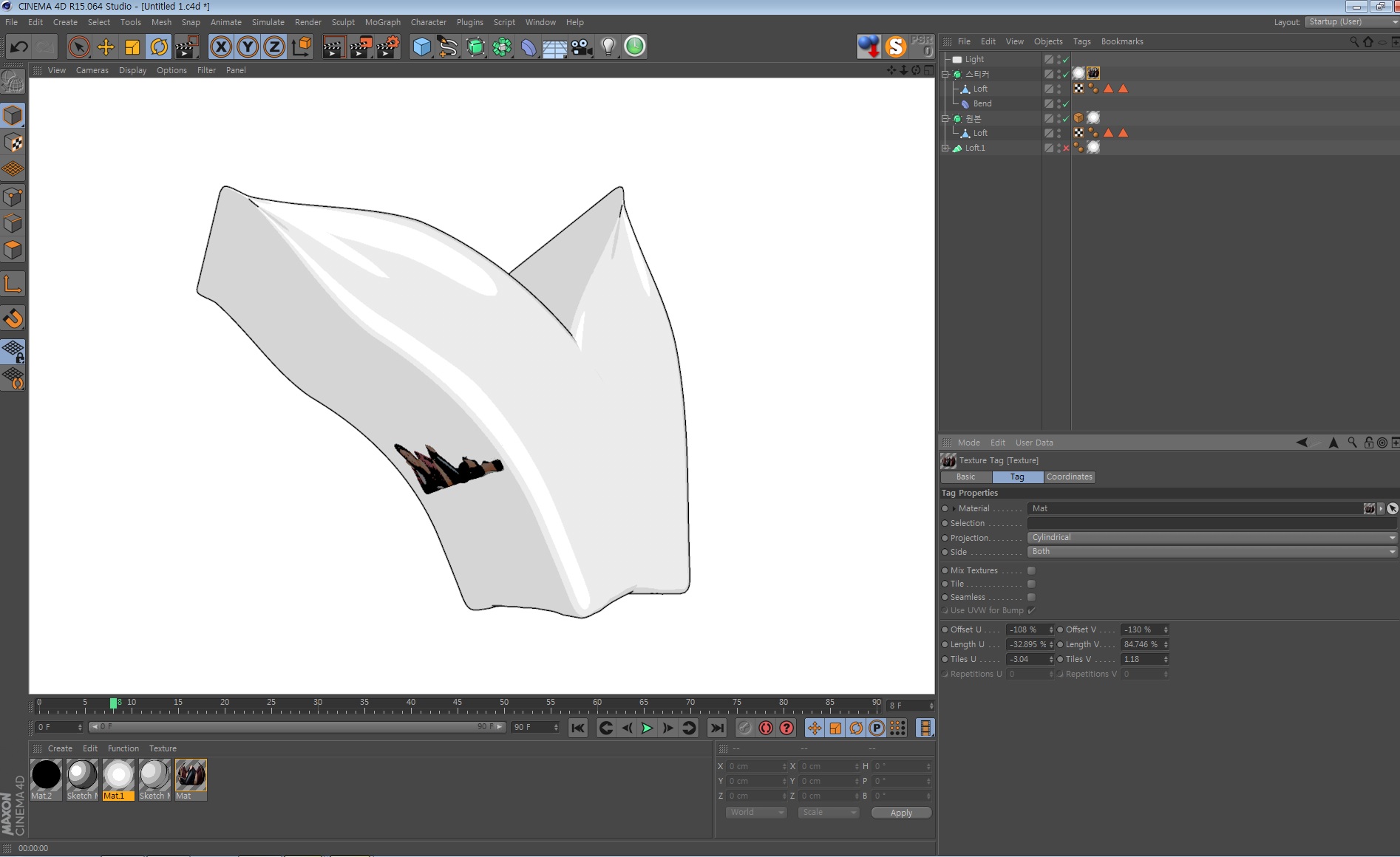Collapse the 스티커 object tree
Image resolution: width=1400 pixels, height=857 pixels.
[945, 74]
